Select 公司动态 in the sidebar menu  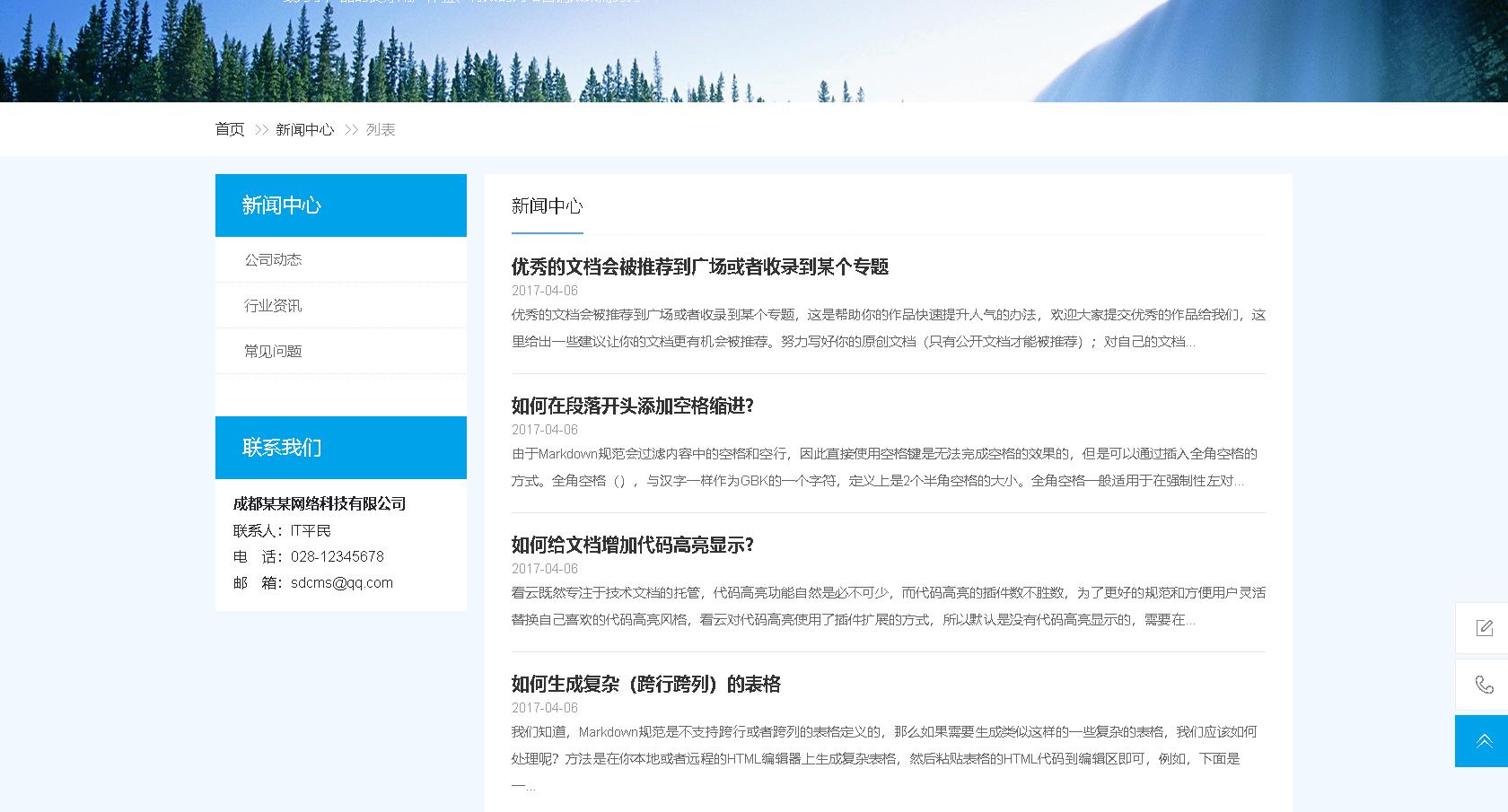coord(275,259)
